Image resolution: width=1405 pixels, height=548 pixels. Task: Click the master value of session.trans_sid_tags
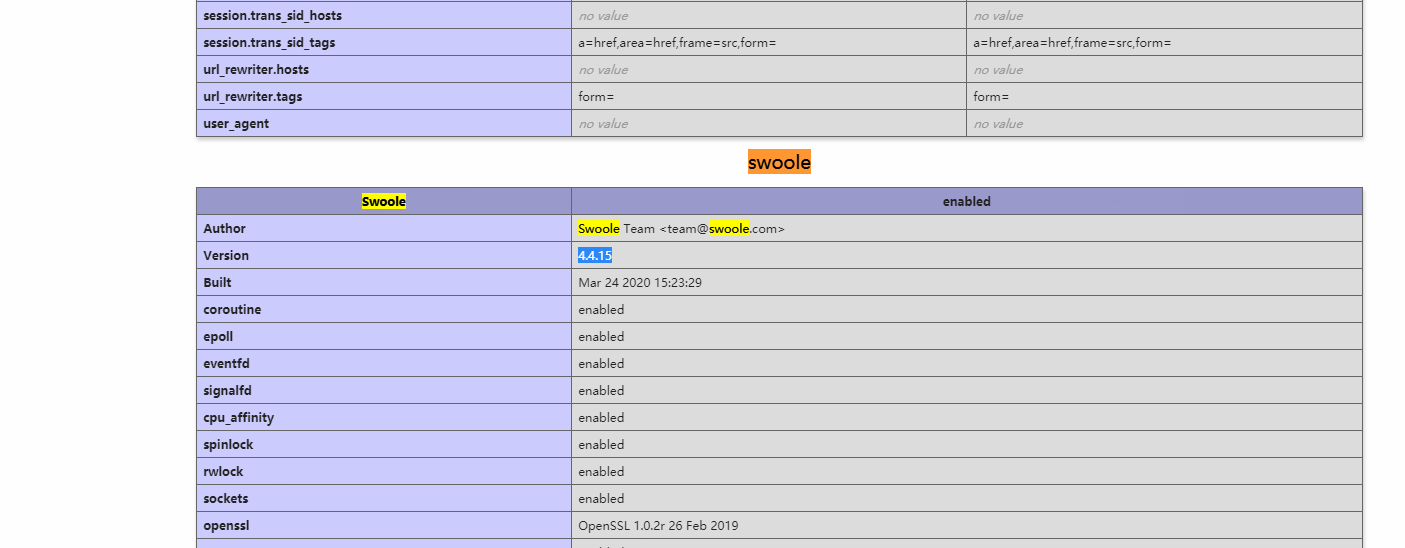tap(1072, 42)
